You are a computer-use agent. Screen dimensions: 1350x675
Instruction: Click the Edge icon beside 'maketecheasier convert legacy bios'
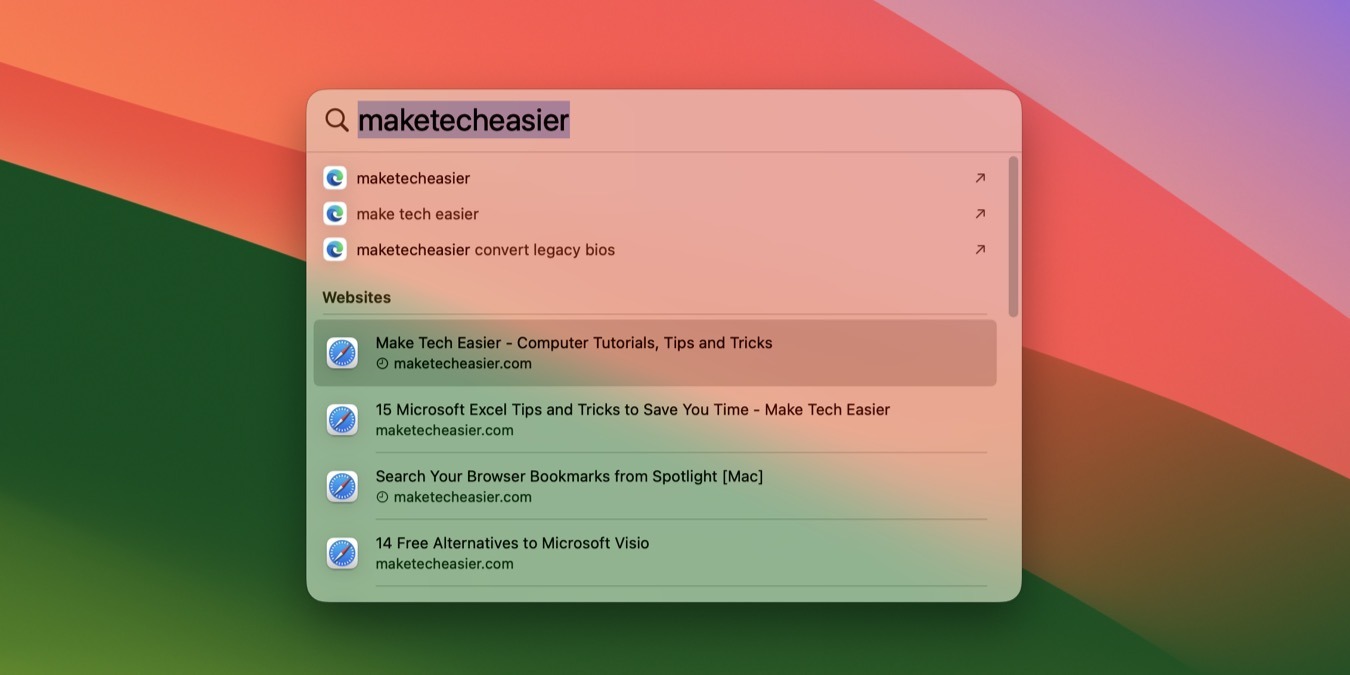click(x=335, y=249)
